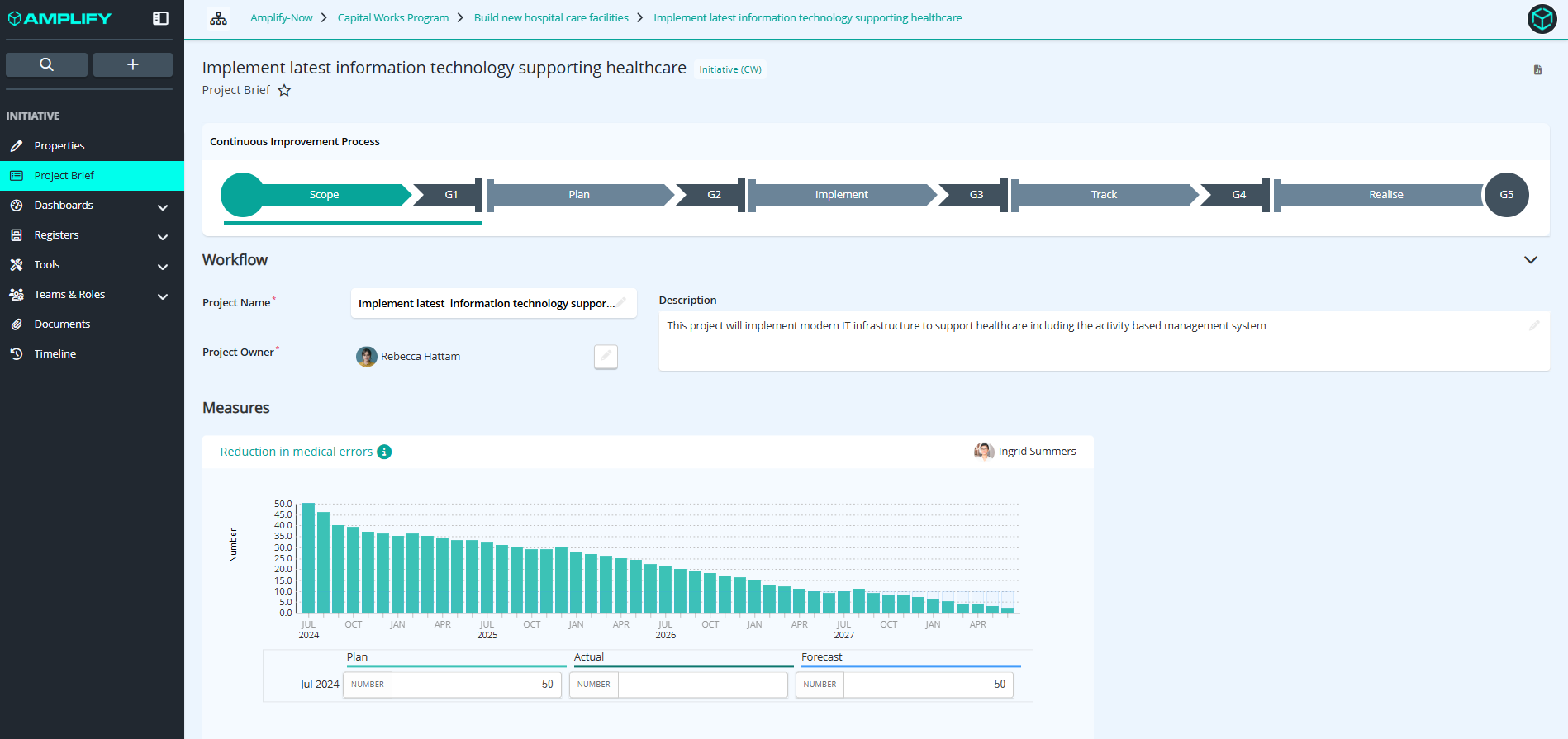Open the document export icon at top right
The height and width of the screenshot is (739, 1568).
[x=1537, y=70]
